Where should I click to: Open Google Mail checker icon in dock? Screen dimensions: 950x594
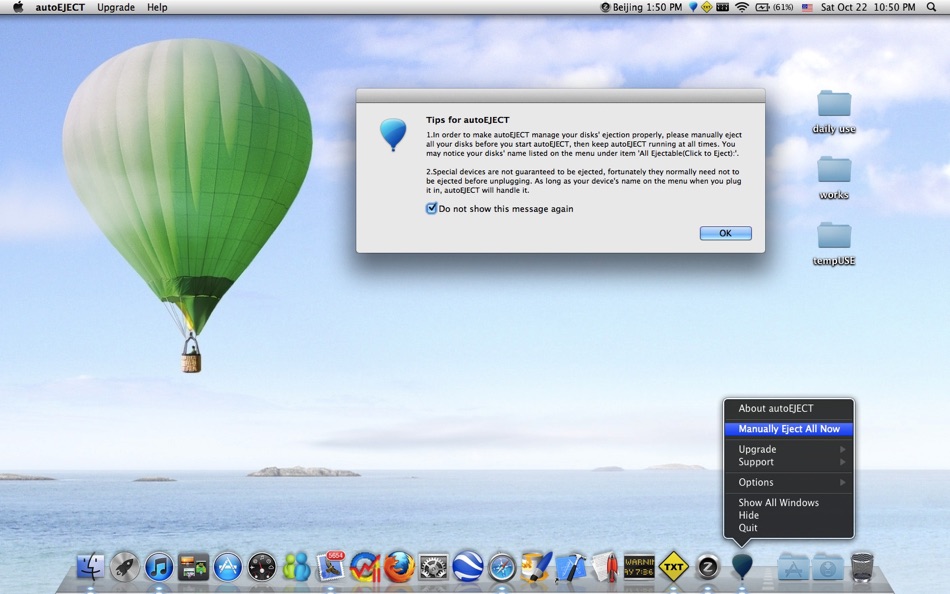point(365,567)
